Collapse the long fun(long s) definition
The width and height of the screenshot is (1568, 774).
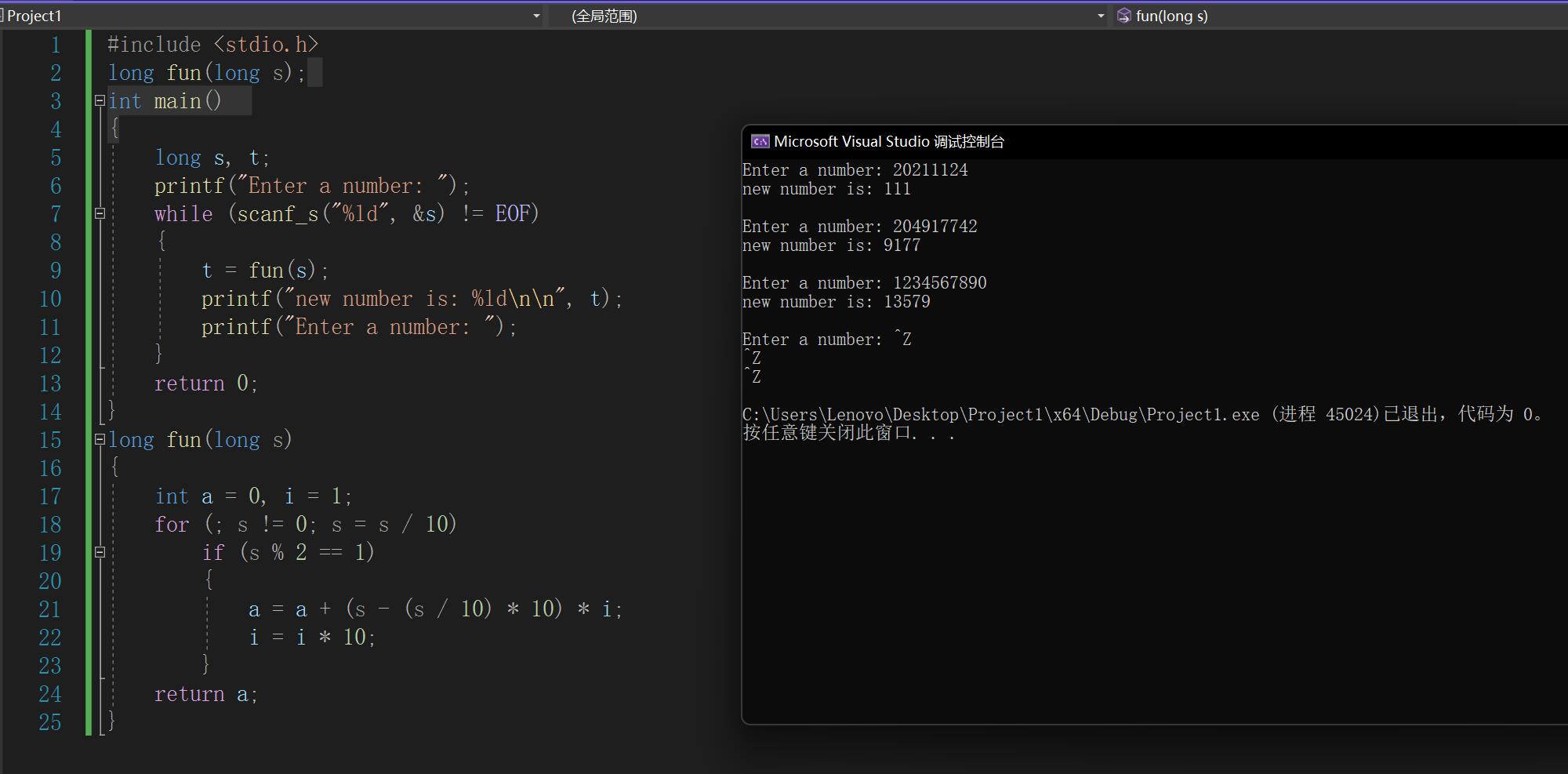(x=100, y=439)
